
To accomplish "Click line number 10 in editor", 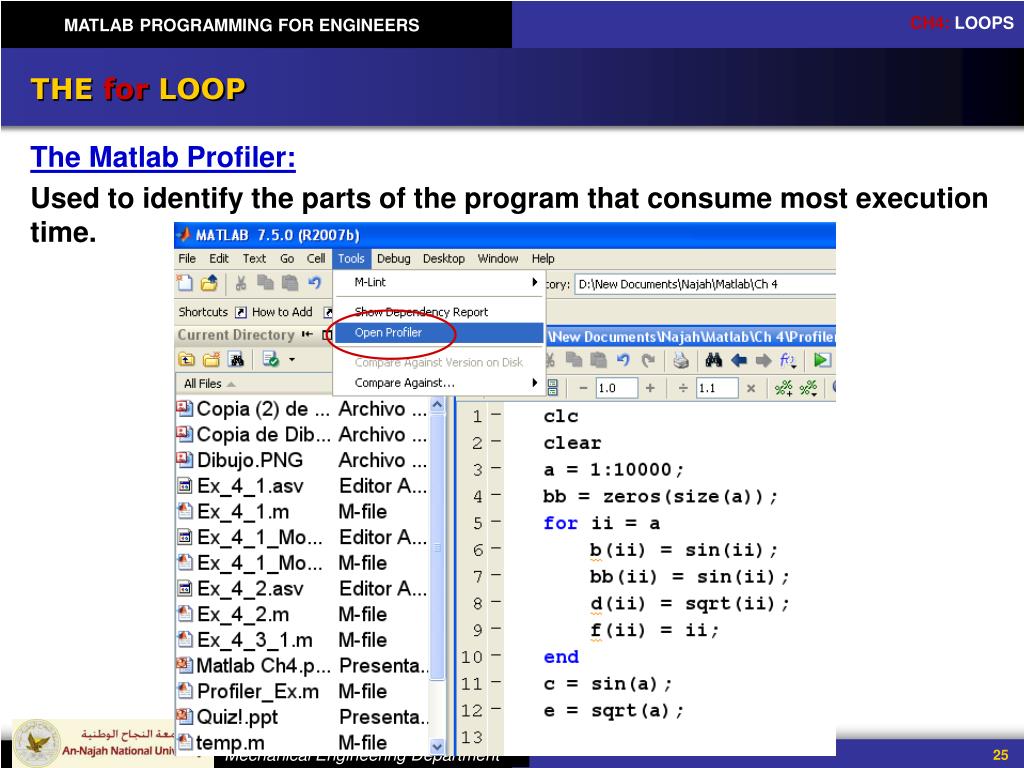I will pyautogui.click(x=472, y=656).
